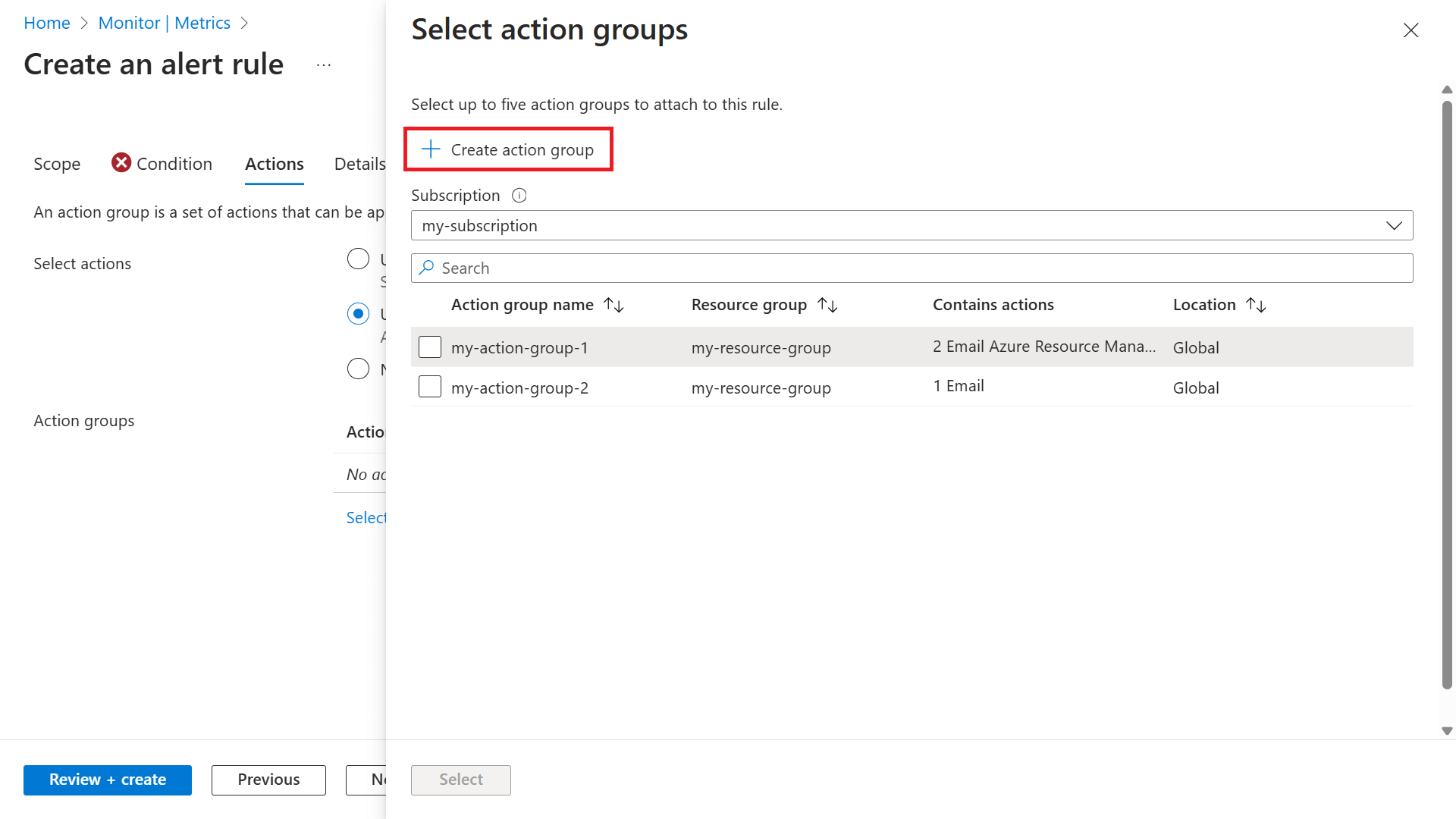Click the Review + create button
This screenshot has height=819, width=1456.
108,780
